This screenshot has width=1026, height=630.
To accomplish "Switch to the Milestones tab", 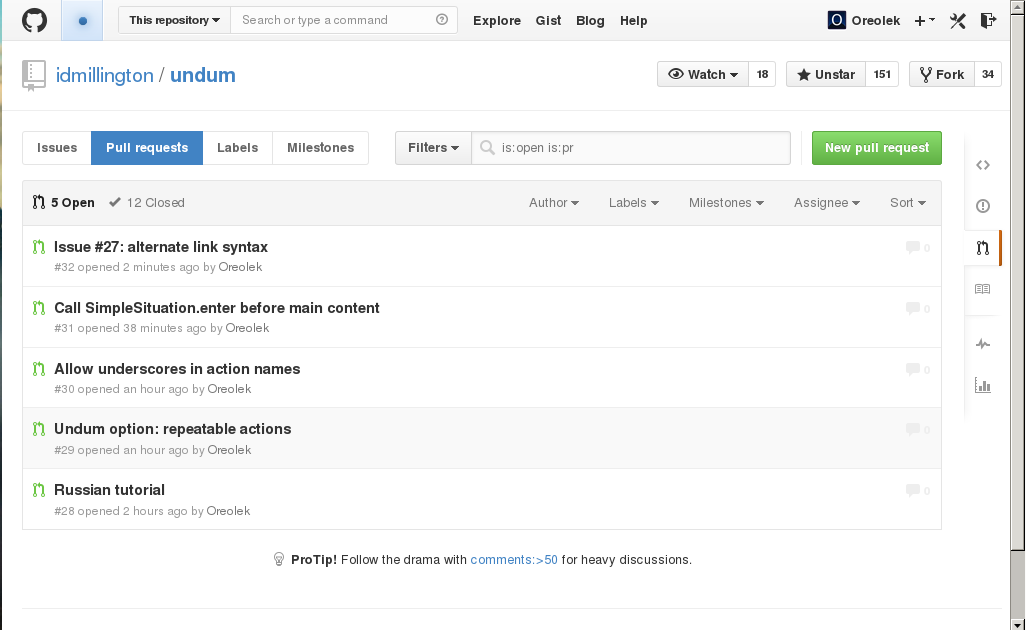I will tap(321, 148).
